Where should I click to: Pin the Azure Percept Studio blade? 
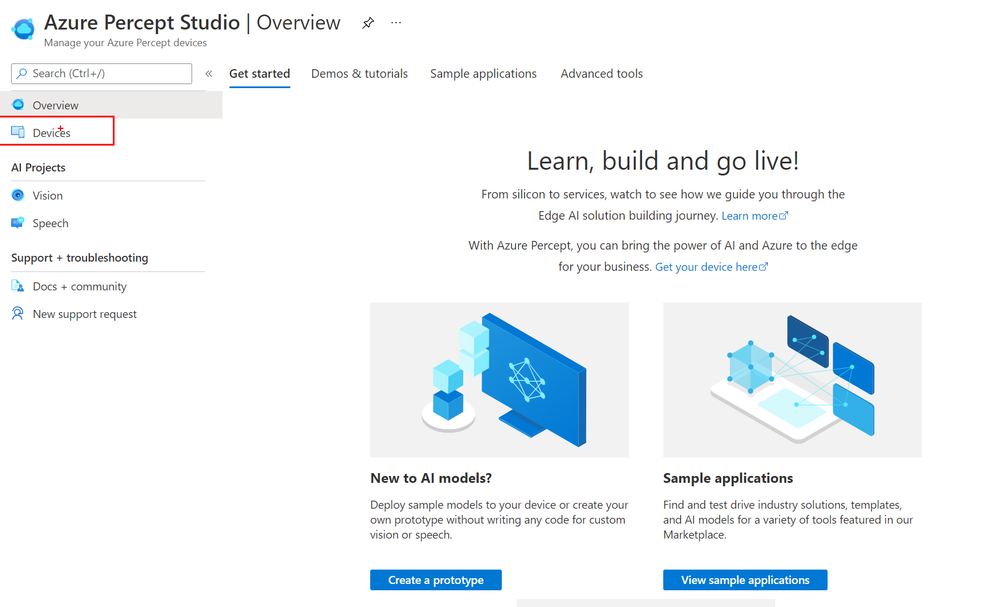pyautogui.click(x=368, y=24)
